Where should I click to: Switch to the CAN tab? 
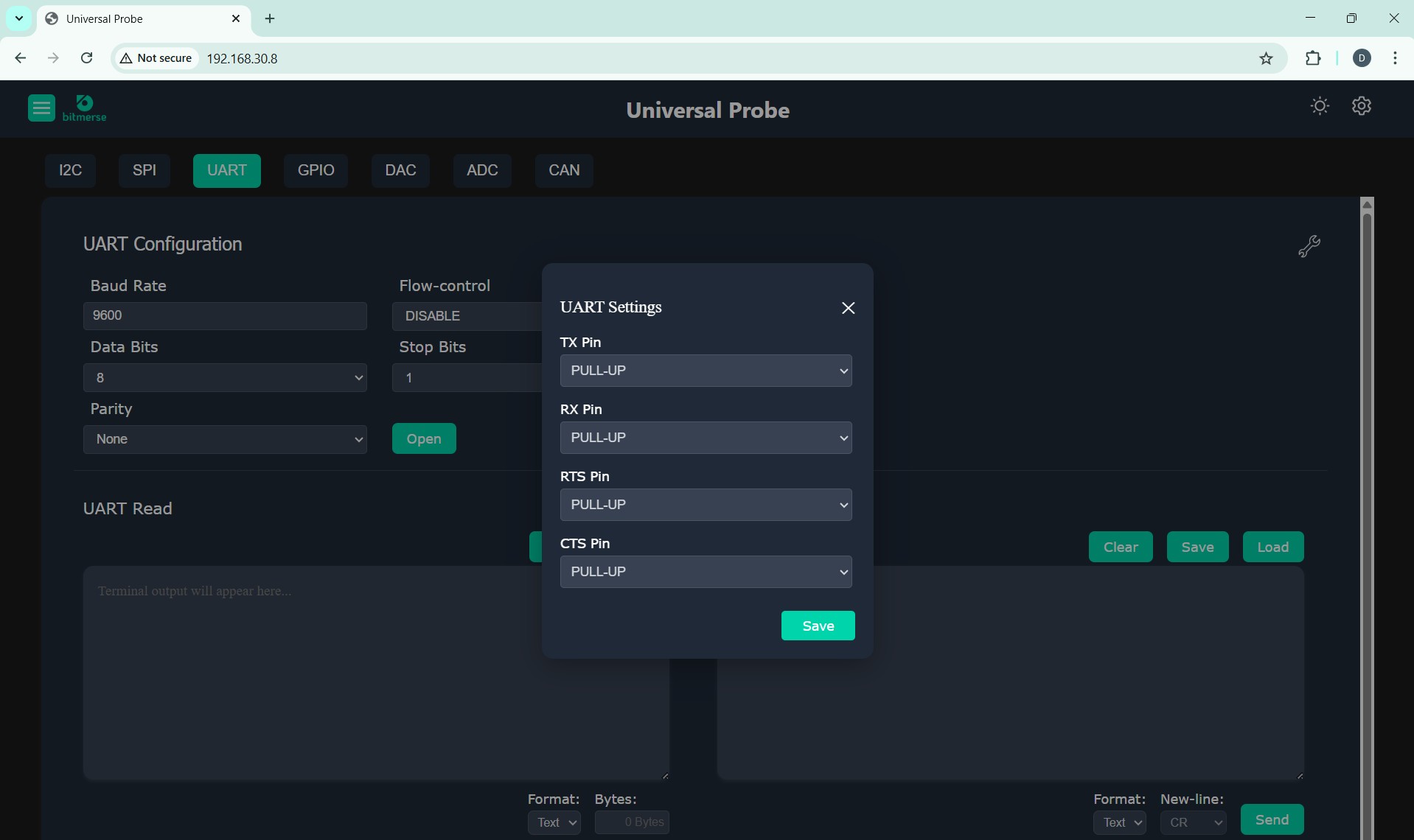[563, 170]
